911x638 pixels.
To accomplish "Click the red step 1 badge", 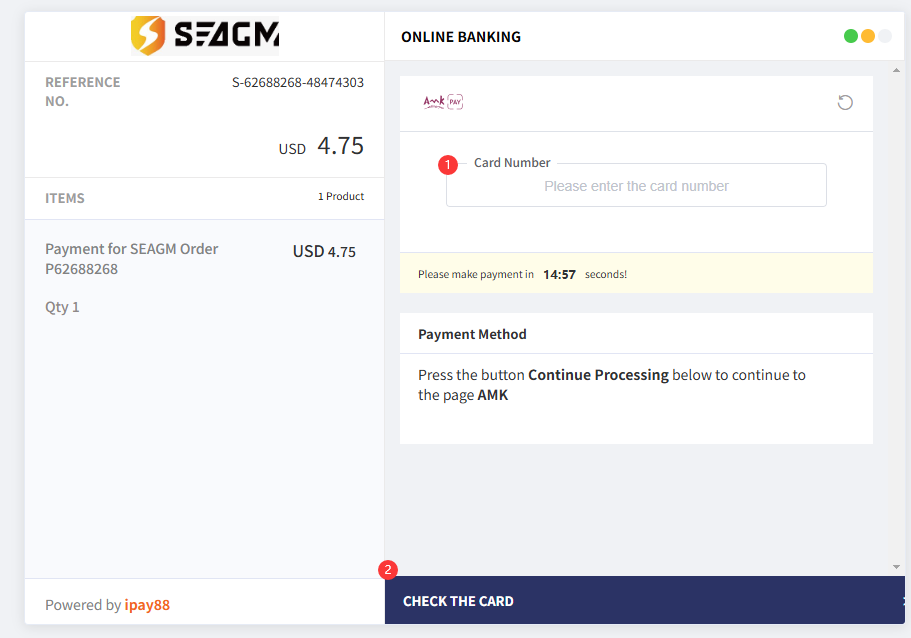I will pos(447,164).
